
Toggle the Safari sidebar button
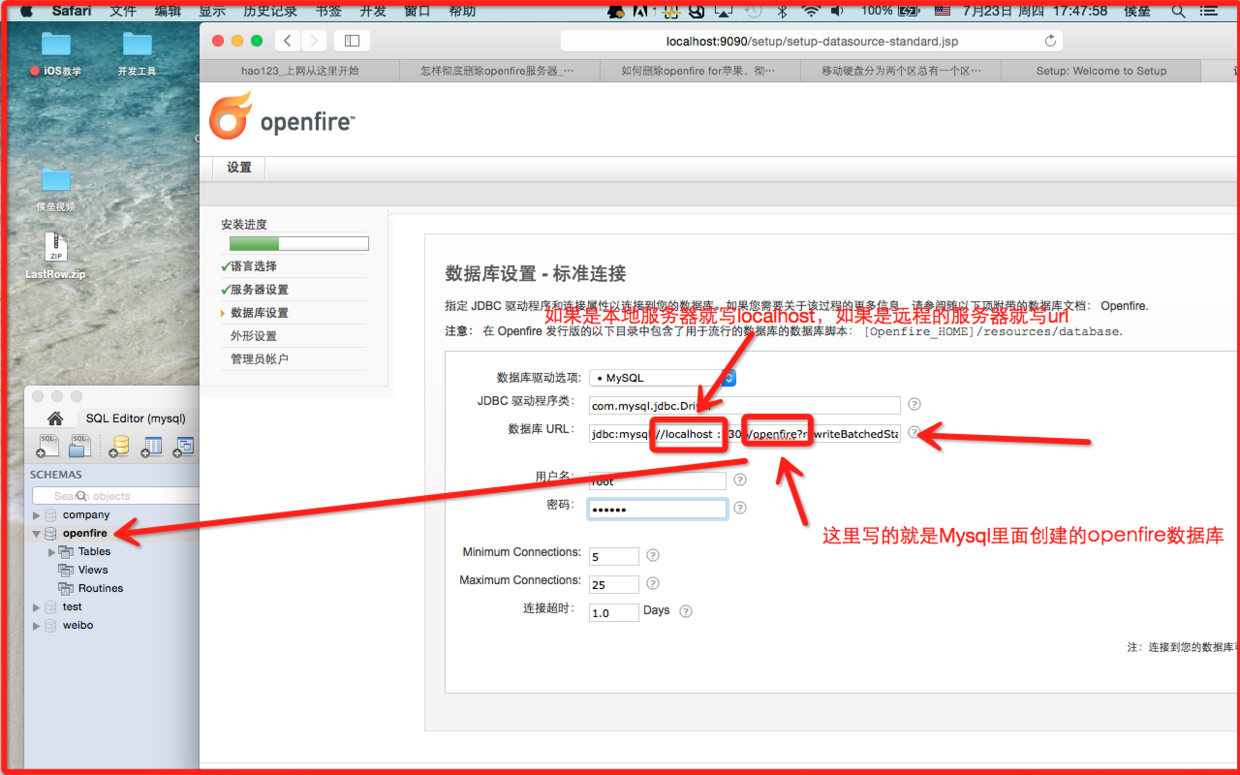click(352, 41)
